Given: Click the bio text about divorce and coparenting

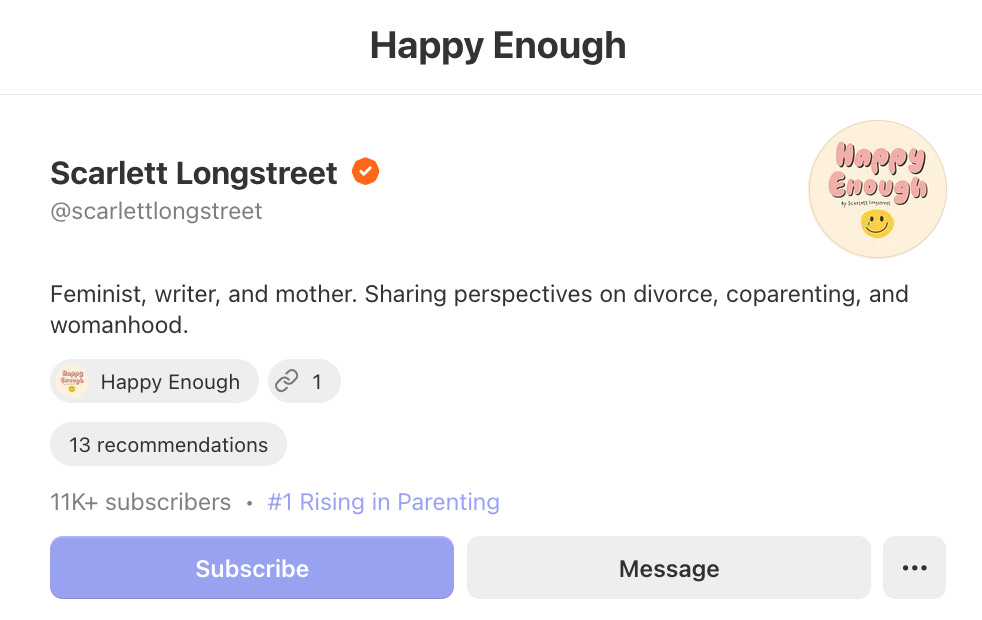Looking at the screenshot, I should click(x=479, y=309).
